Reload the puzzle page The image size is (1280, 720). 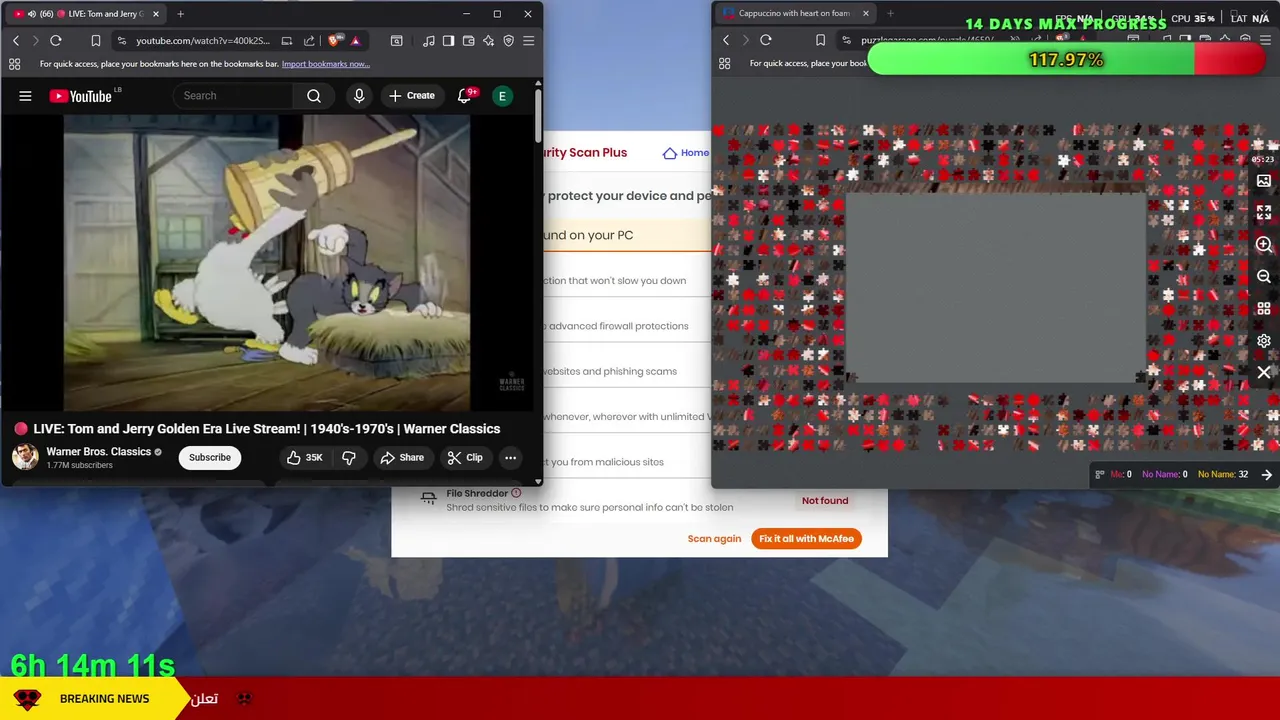coord(766,40)
